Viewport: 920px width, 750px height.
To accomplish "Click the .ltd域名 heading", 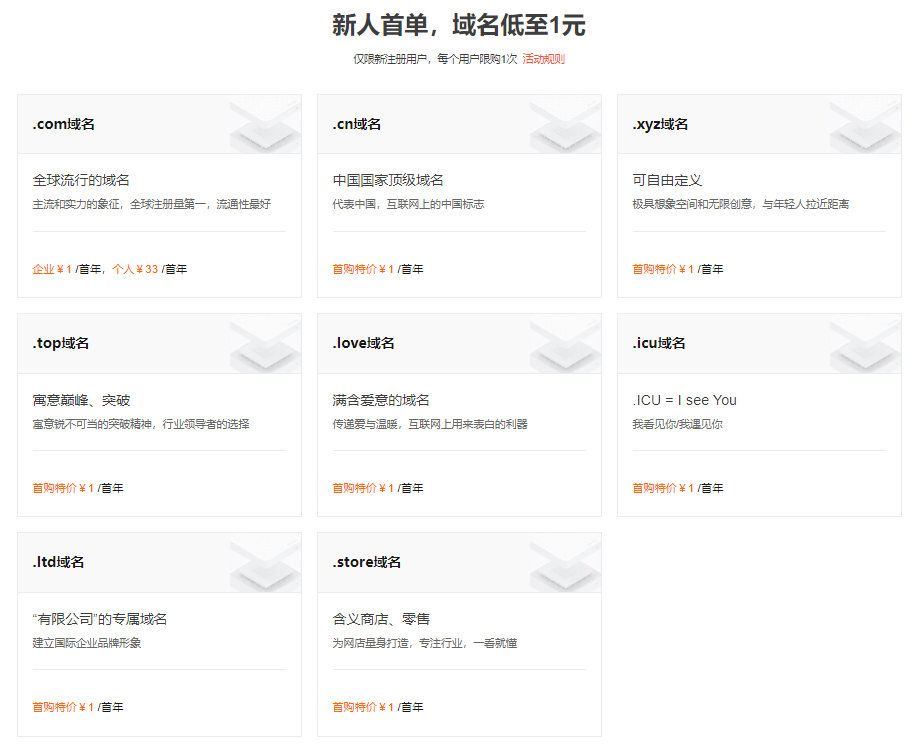I will [58, 562].
